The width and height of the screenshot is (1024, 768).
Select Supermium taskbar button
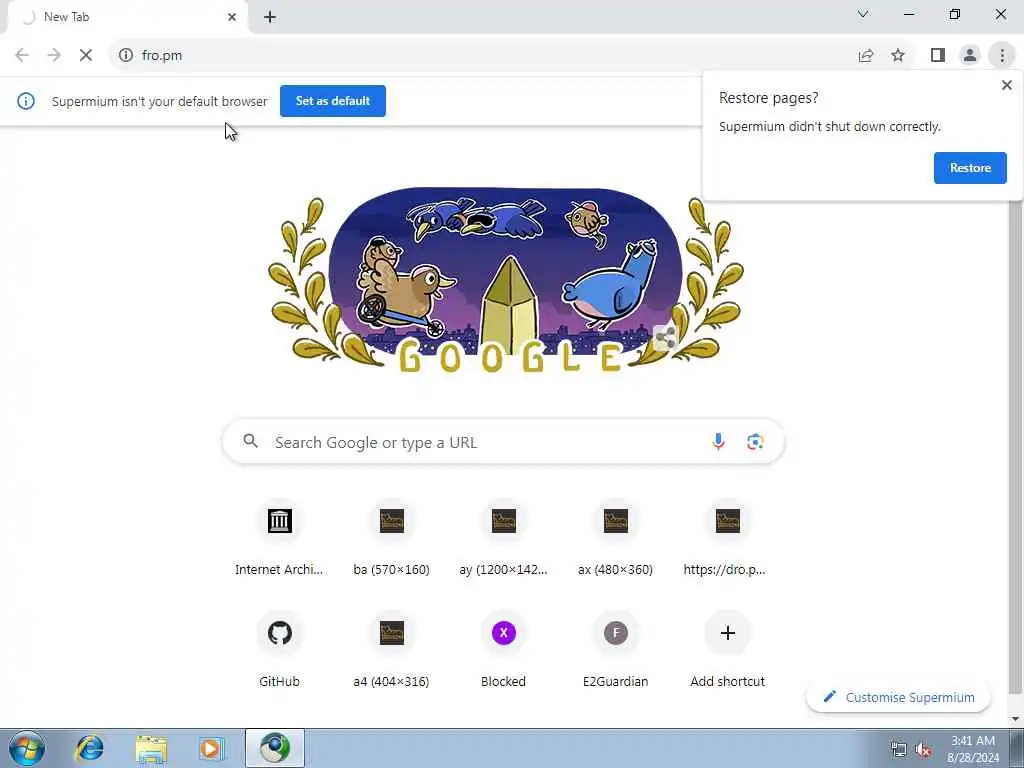pos(275,748)
